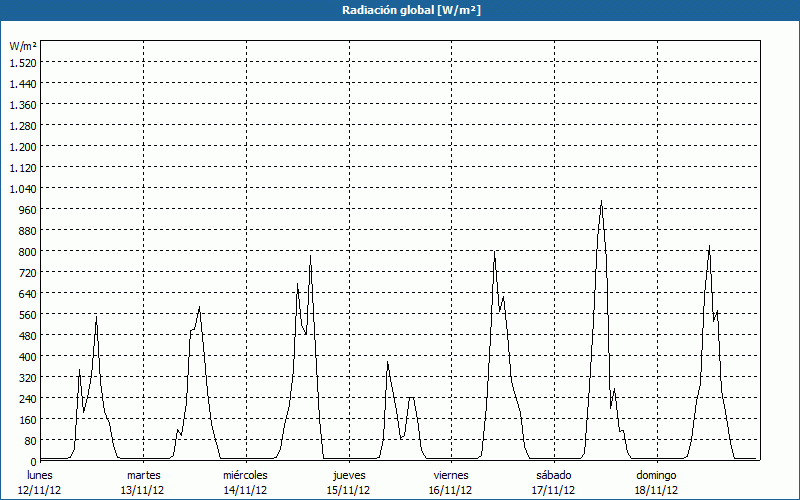Screen dimensions: 800x500
Task: Click the viernes day label
Action: tap(451, 475)
